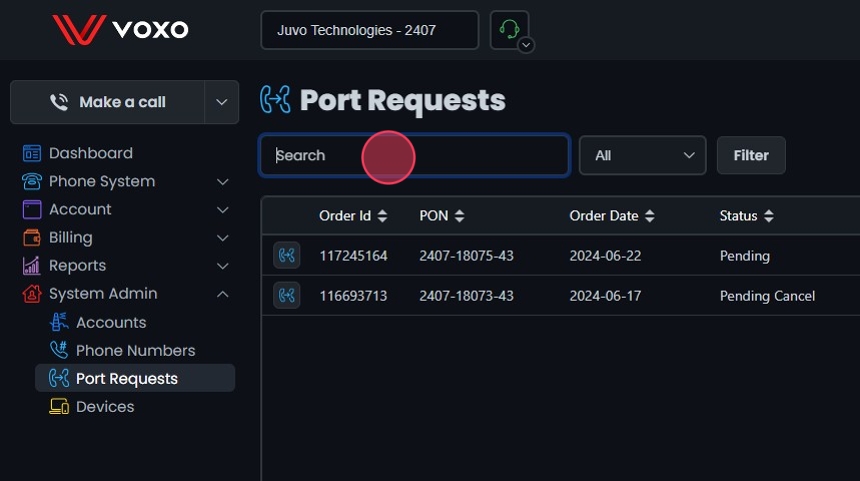860x481 pixels.
Task: Open the All status filter dropdown
Action: [643, 156]
